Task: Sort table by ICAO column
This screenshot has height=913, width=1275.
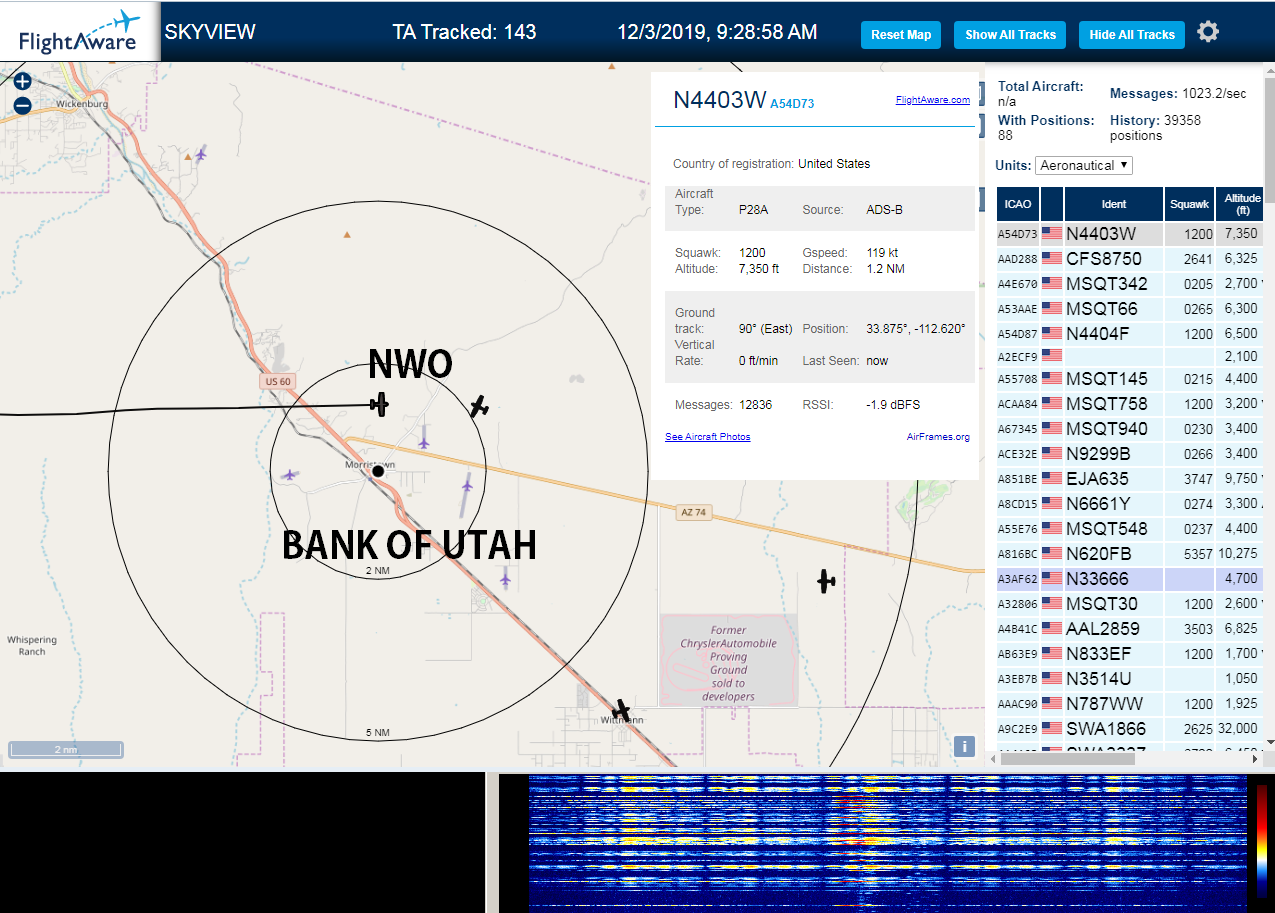Action: pos(1018,204)
